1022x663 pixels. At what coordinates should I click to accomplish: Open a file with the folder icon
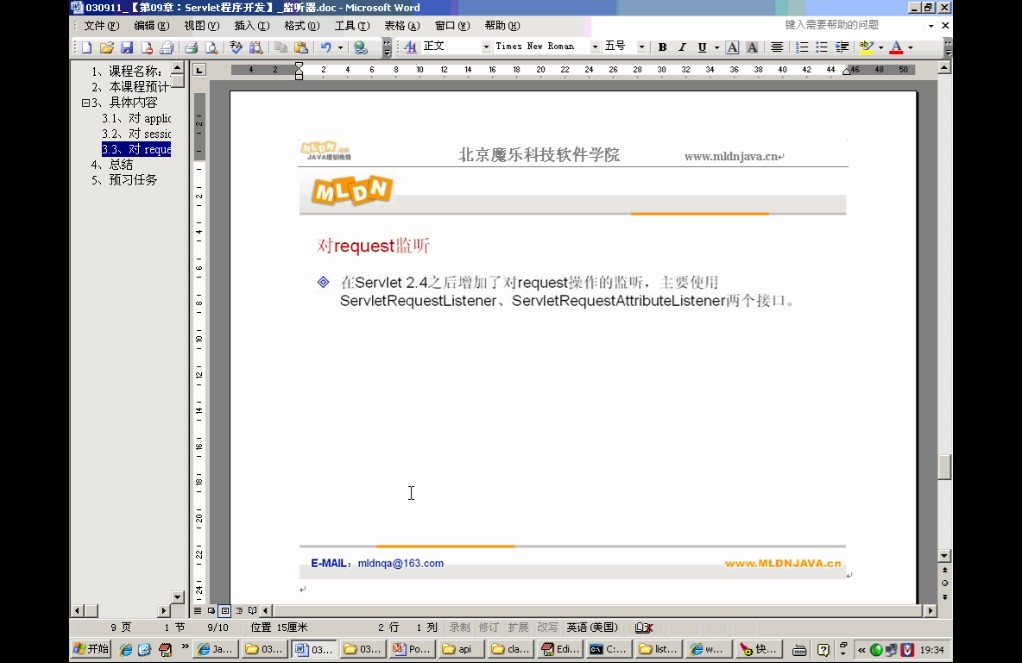(107, 47)
